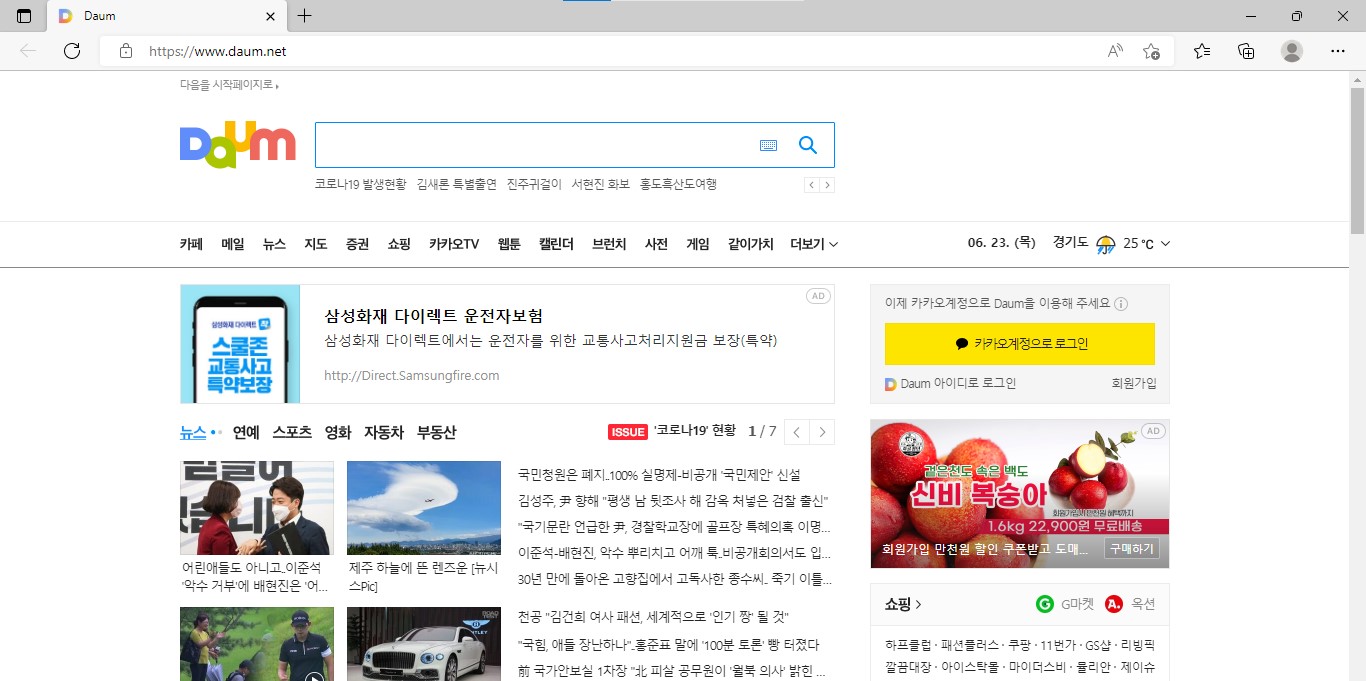Screen dimensions: 1366x681
Task: Click the browser address bar URL
Action: 218,51
